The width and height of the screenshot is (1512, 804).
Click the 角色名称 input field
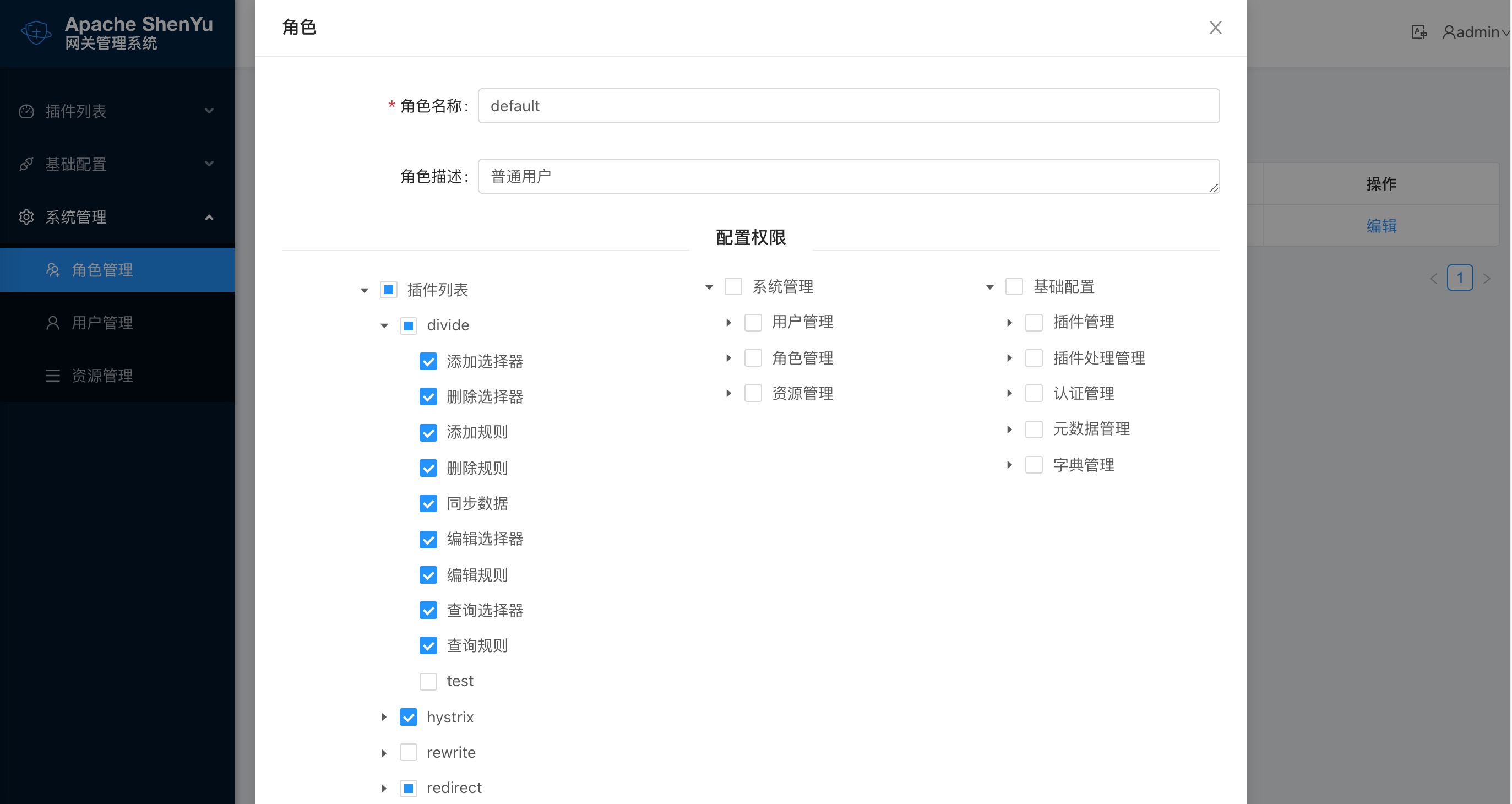tap(848, 106)
